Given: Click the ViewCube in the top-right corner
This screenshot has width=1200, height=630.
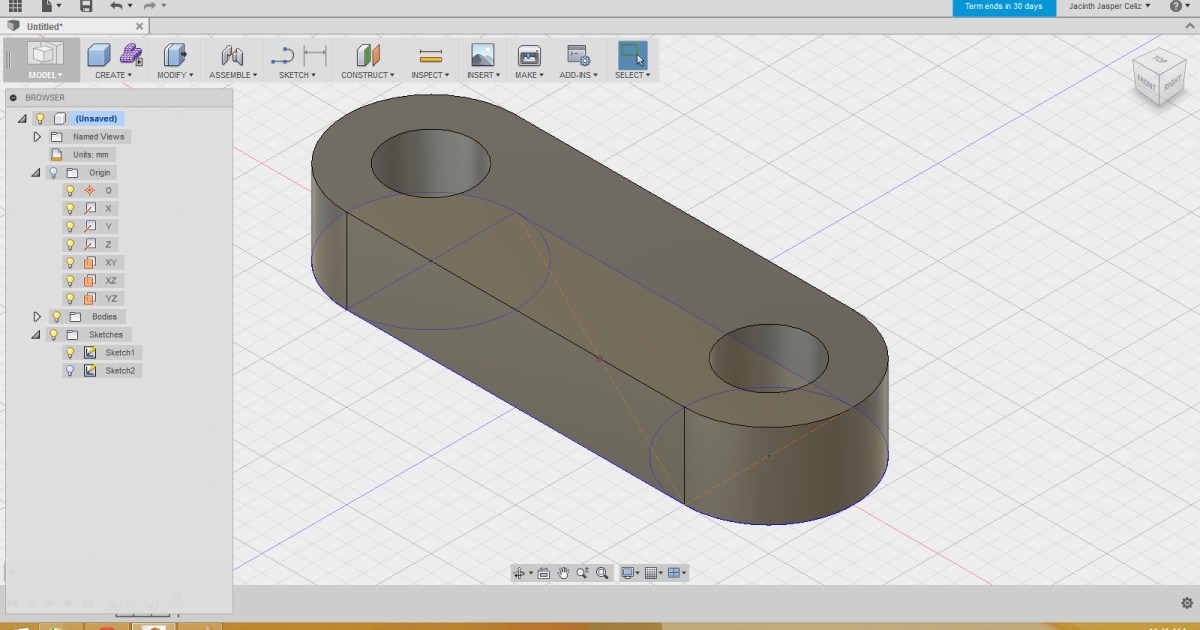Looking at the screenshot, I should tap(1159, 77).
